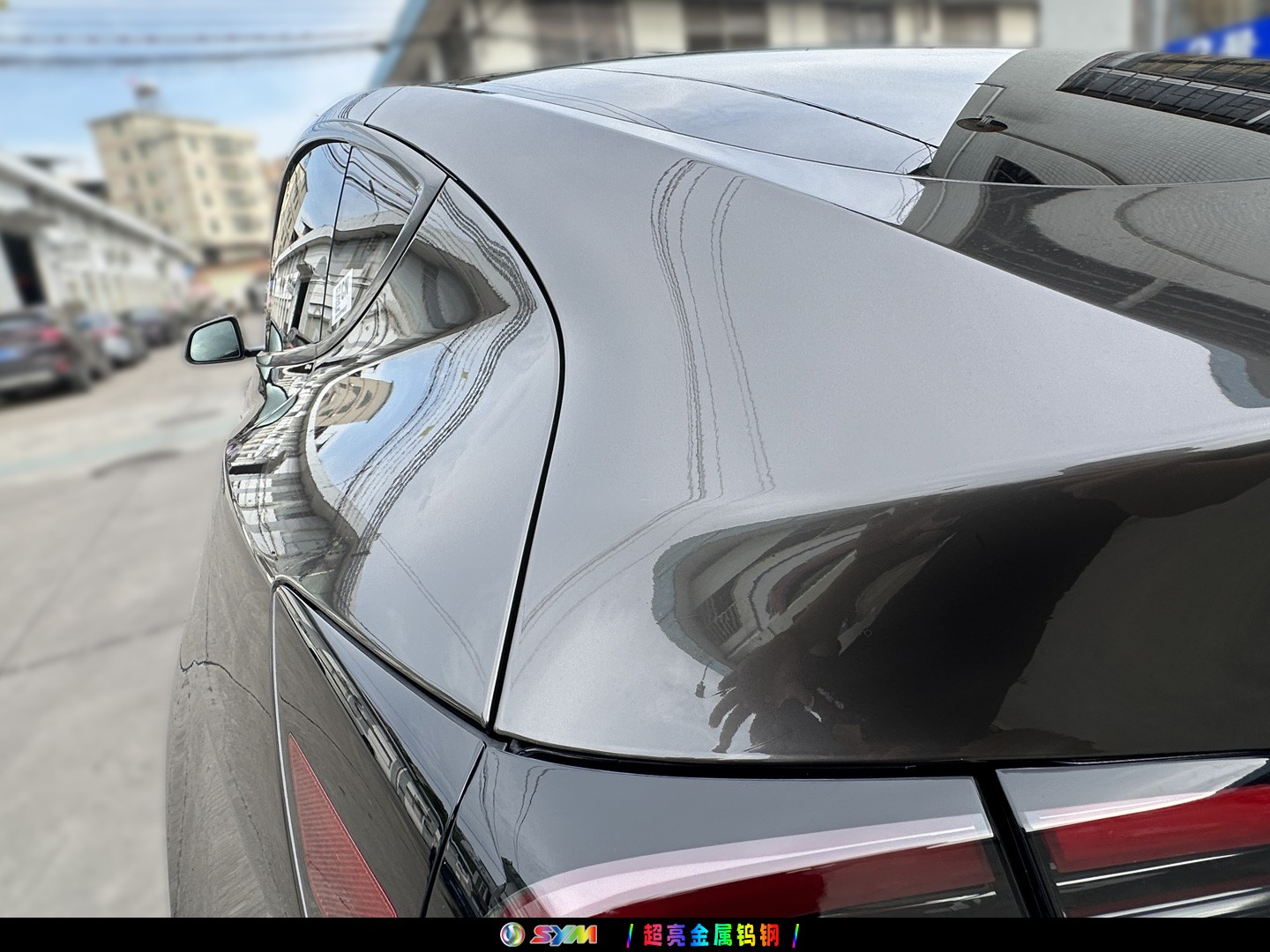This screenshot has height=952, width=1270.
Task: Click the text "超亮金属钨钢"
Action: (711, 934)
